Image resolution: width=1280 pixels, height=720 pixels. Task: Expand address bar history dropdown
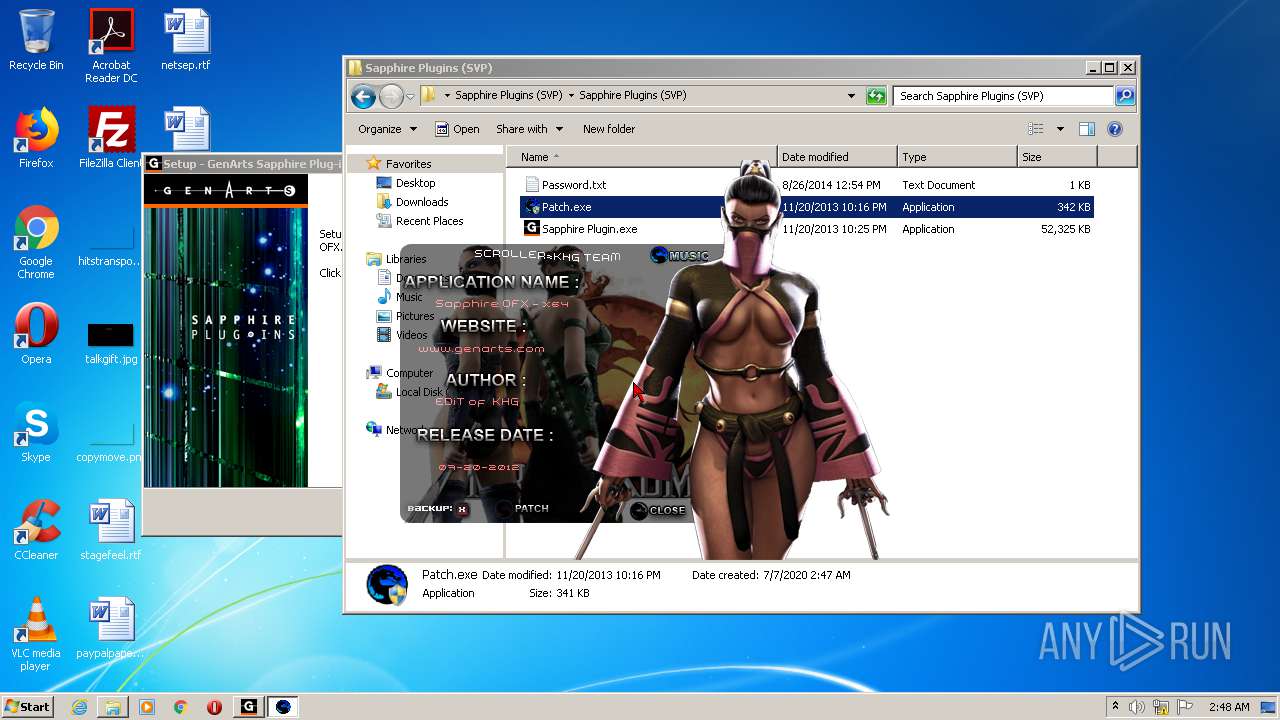[851, 96]
